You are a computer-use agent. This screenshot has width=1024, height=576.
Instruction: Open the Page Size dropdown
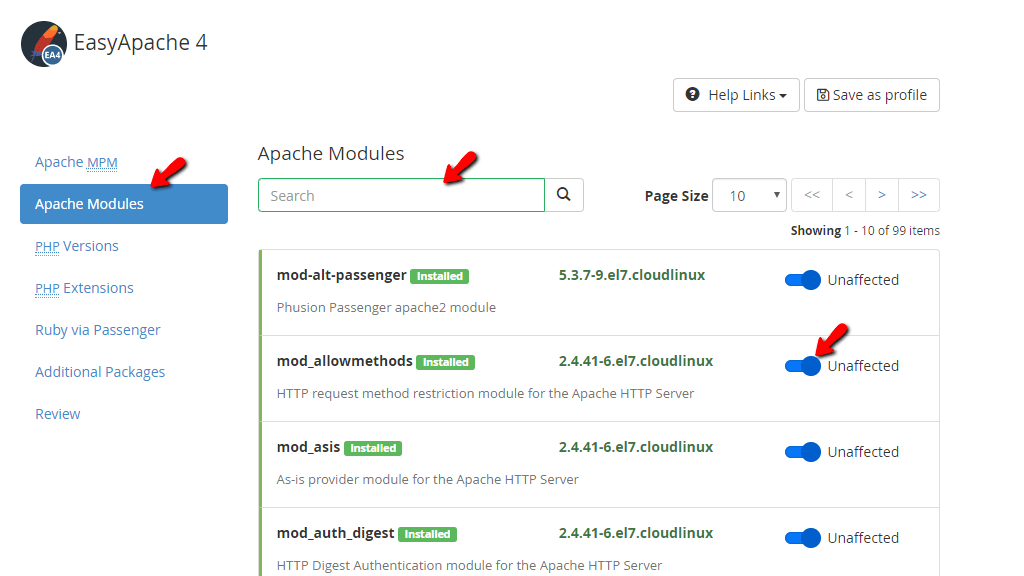coord(750,195)
